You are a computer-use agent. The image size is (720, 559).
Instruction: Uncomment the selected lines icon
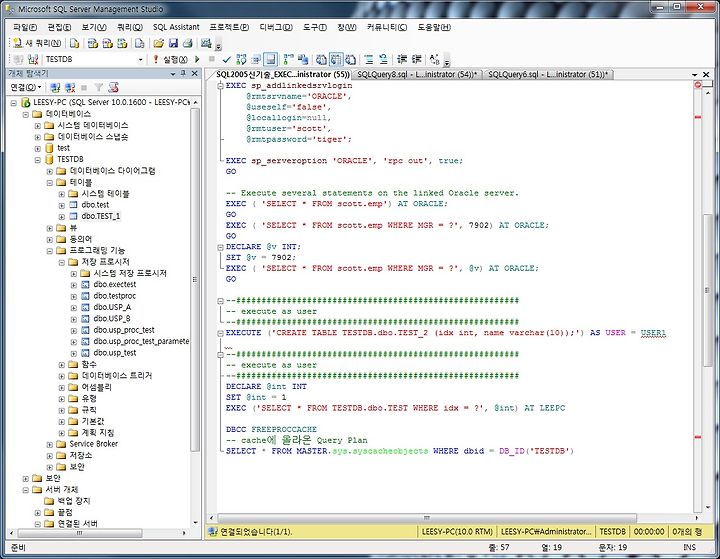pos(383,59)
